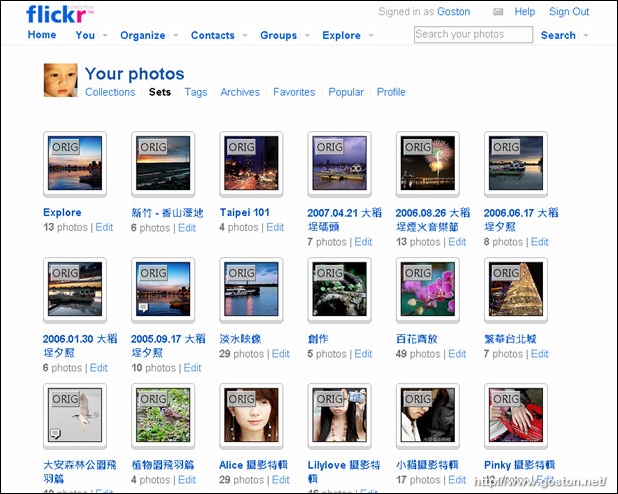Switch to the Collections tab

[110, 92]
